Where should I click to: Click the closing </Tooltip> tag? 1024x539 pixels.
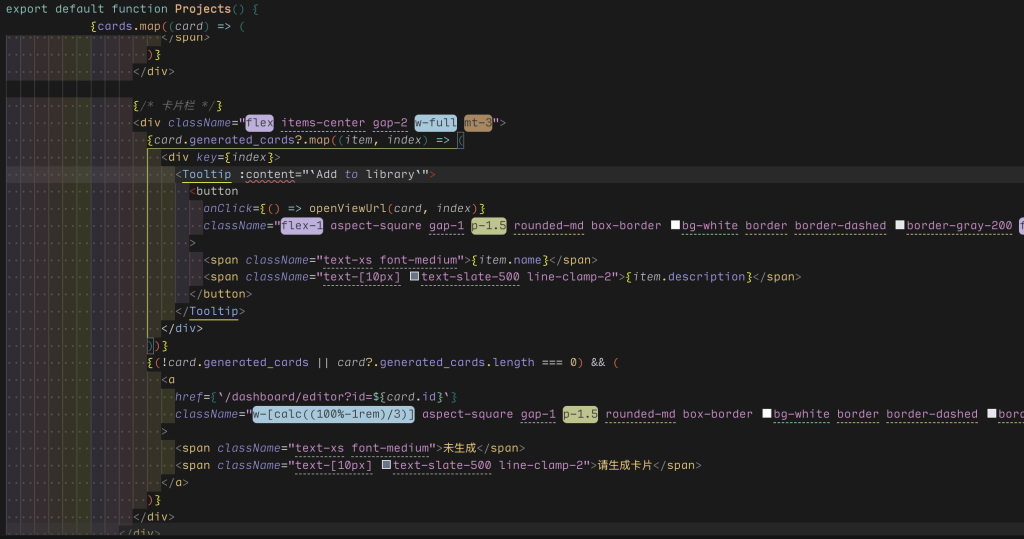(213, 311)
